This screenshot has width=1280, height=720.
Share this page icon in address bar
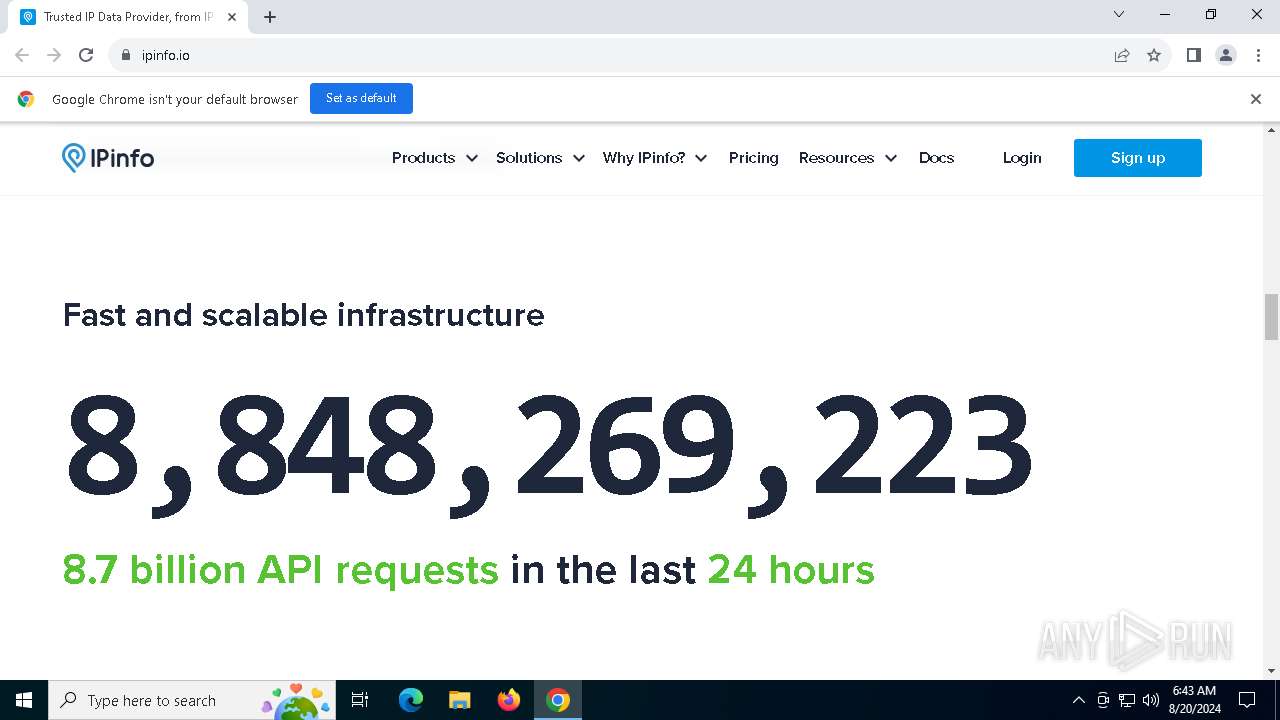(1122, 55)
